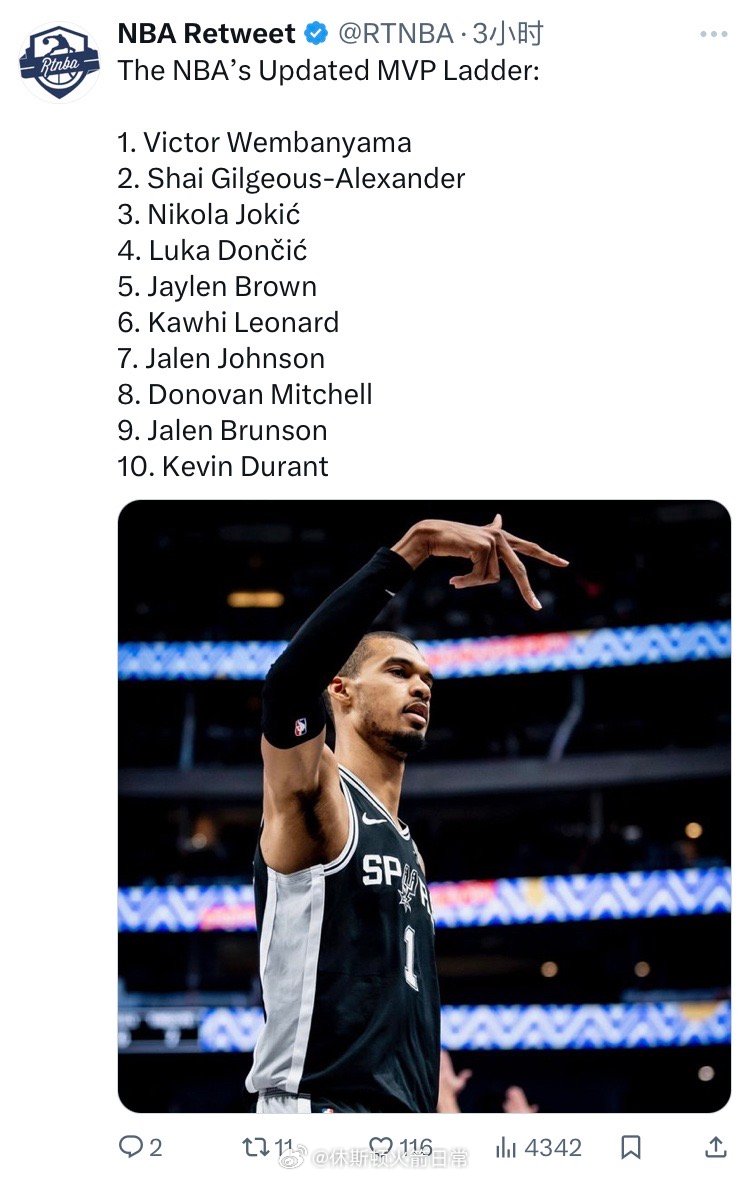Open the three-dot more options menu
Viewport: 750px width, 1177px height.
point(713,34)
